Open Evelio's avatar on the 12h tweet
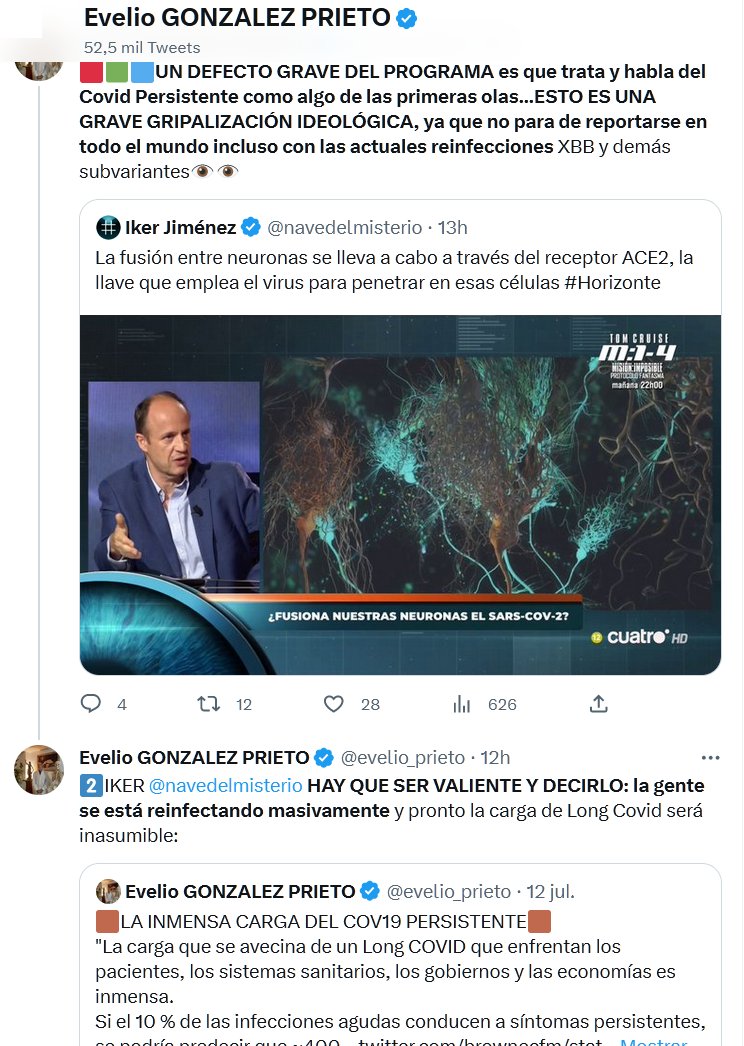The image size is (744, 1046). [x=39, y=770]
